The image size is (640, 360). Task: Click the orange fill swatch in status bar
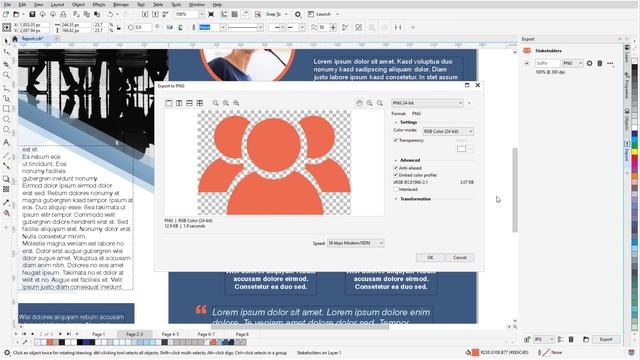coord(475,352)
